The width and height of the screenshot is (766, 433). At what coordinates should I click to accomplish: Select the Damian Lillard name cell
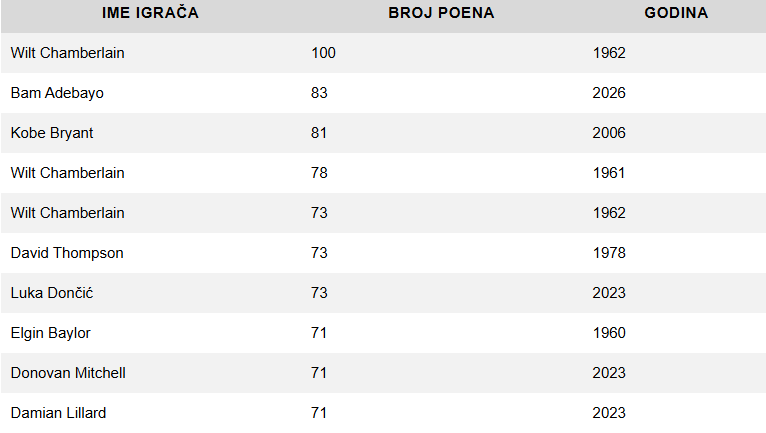(58, 413)
